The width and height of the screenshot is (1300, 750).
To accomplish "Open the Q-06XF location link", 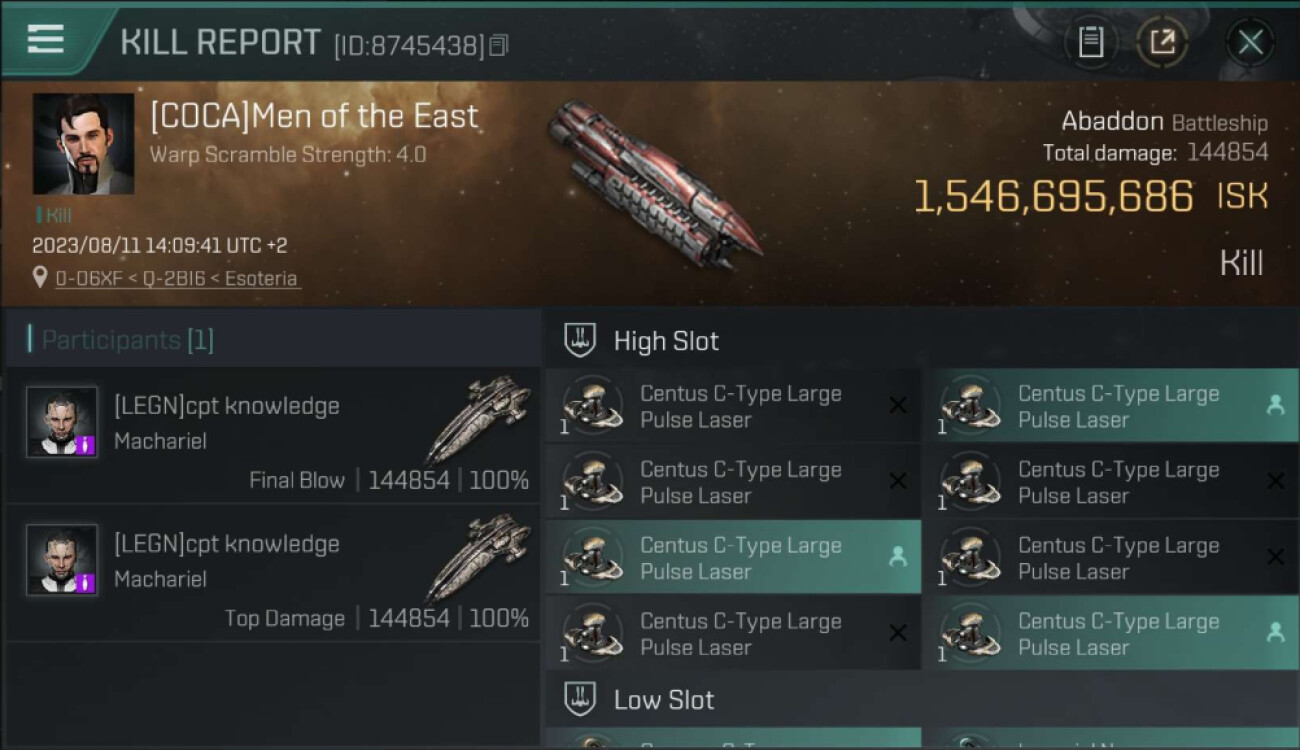I will [176, 278].
